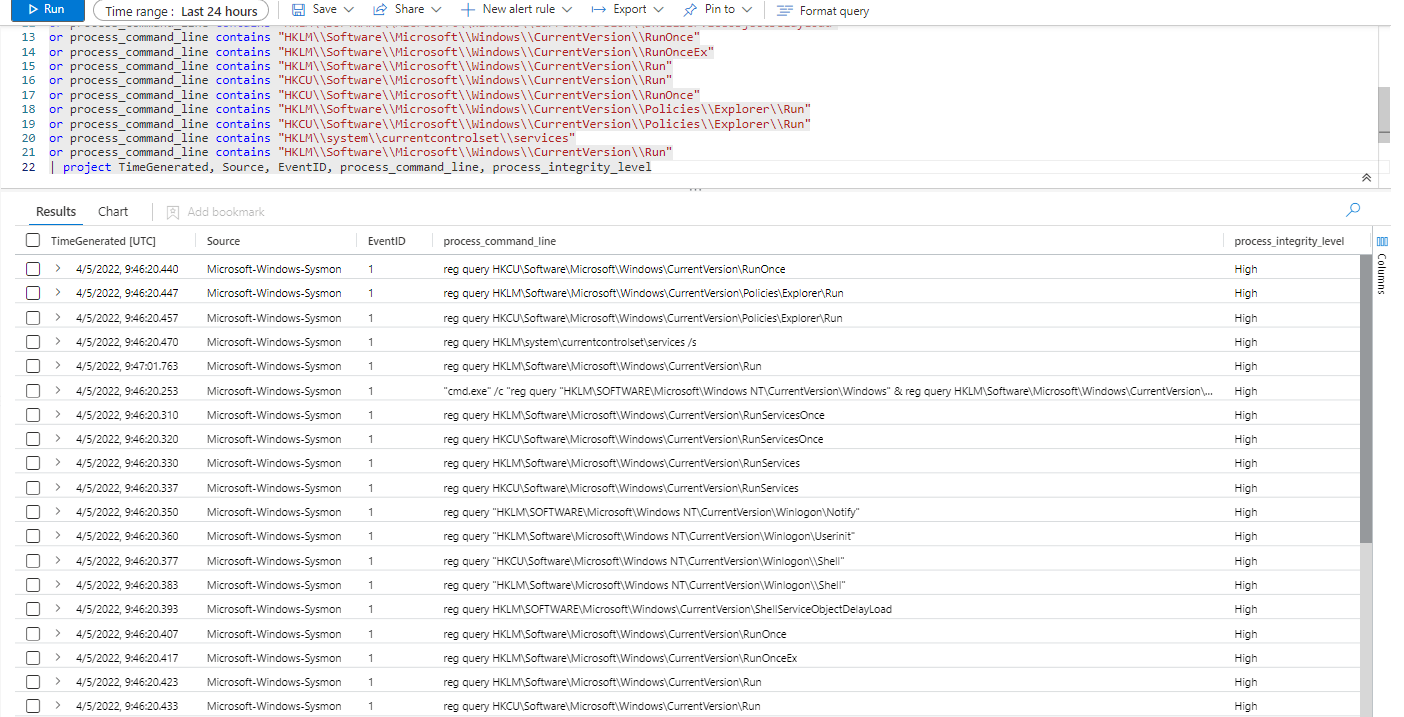Click the New alert rule plus icon

click(467, 9)
